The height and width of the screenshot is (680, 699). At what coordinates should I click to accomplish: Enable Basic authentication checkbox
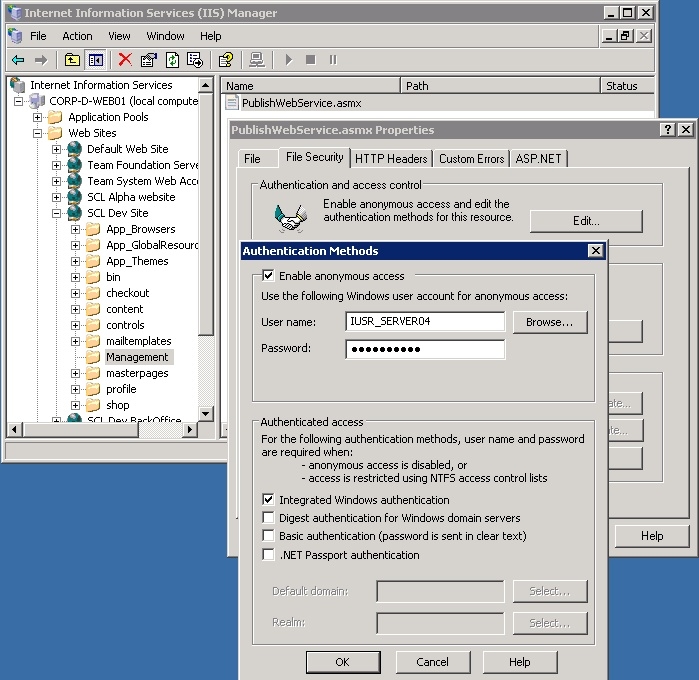(268, 535)
